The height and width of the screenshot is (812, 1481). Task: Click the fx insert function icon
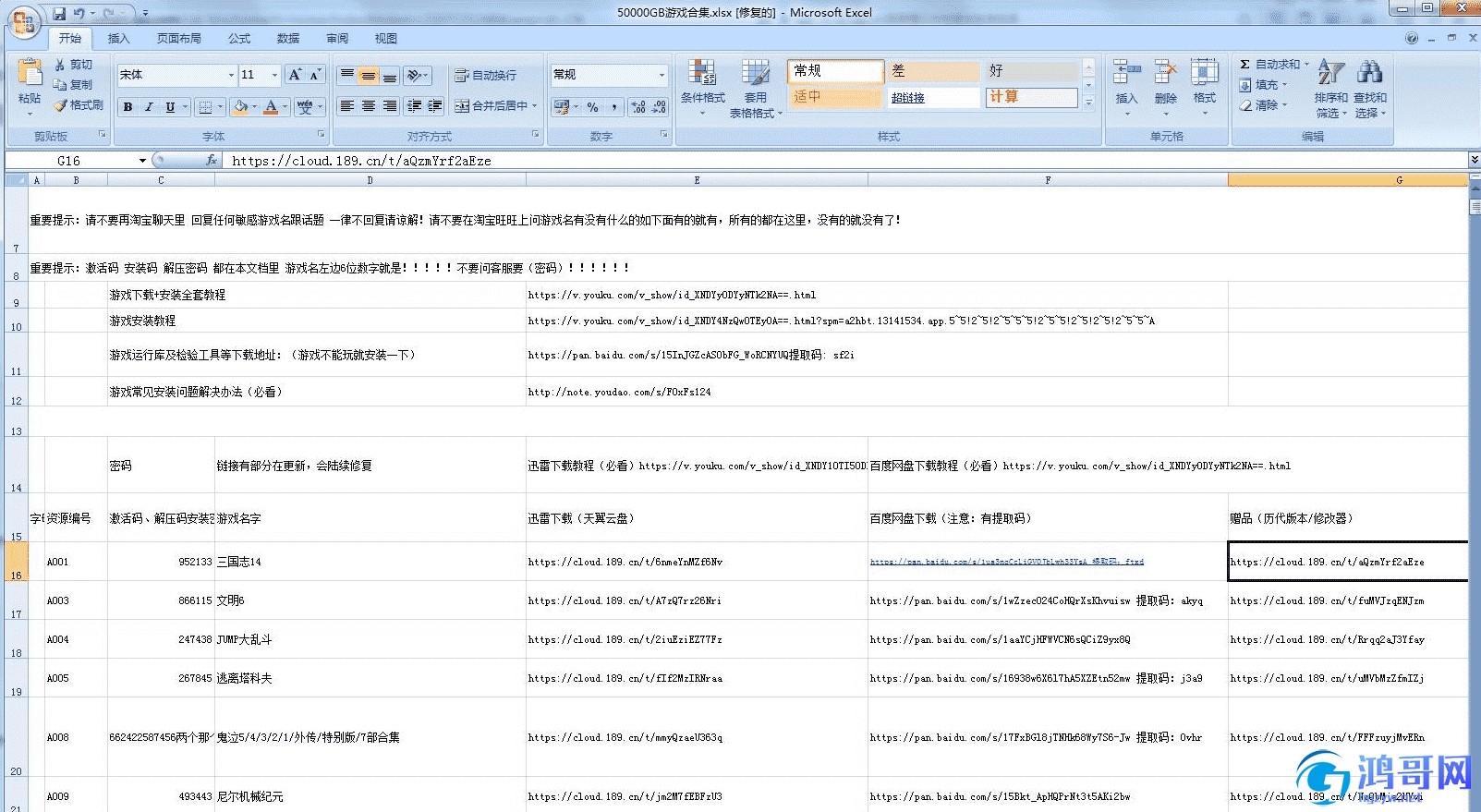(212, 160)
